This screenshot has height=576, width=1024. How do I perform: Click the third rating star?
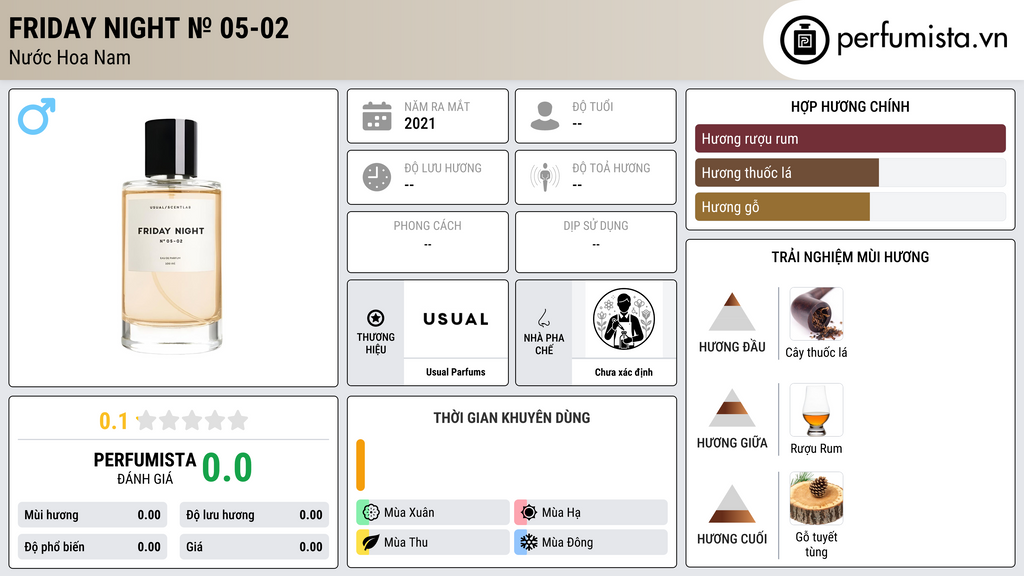point(192,420)
